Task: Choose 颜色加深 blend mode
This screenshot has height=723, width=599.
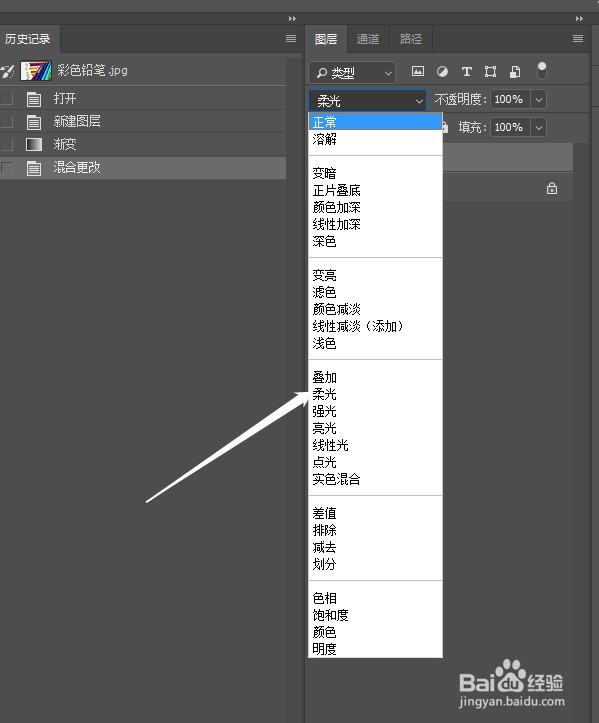Action: point(375,207)
